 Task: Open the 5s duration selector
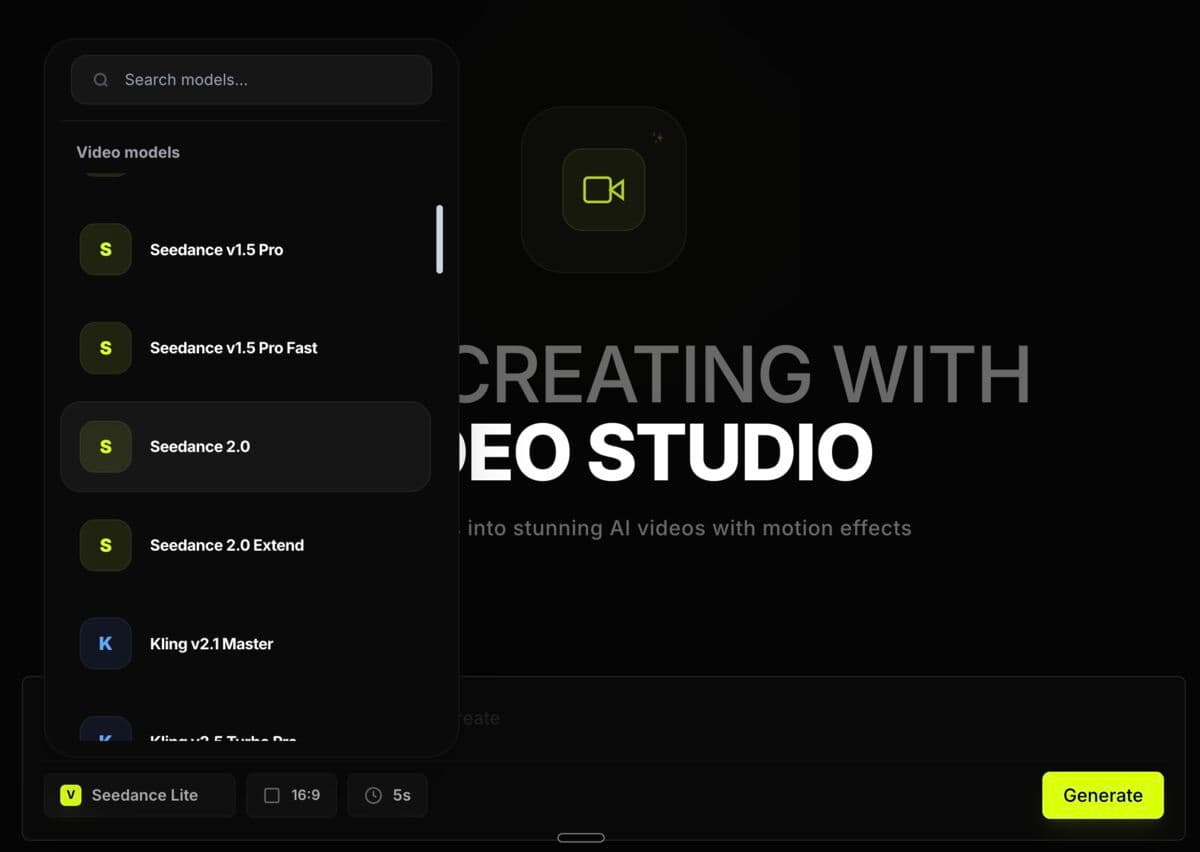pos(388,795)
